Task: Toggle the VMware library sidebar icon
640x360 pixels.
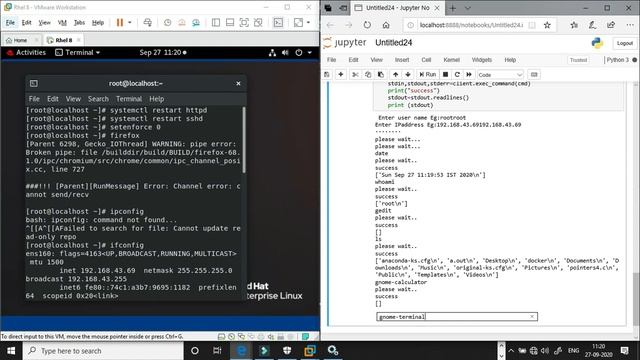Action: [216, 22]
